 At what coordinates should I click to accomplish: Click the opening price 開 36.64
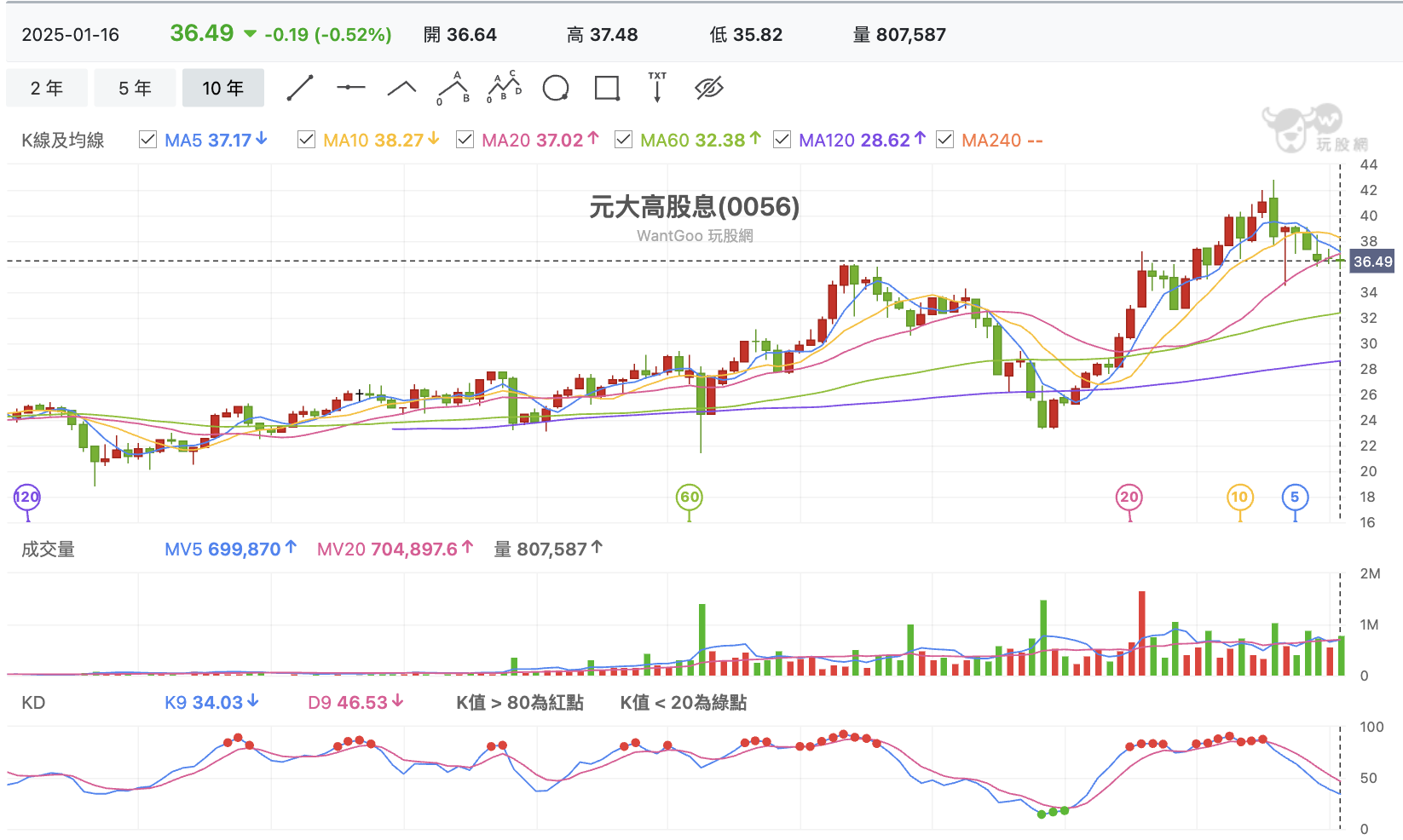click(460, 35)
